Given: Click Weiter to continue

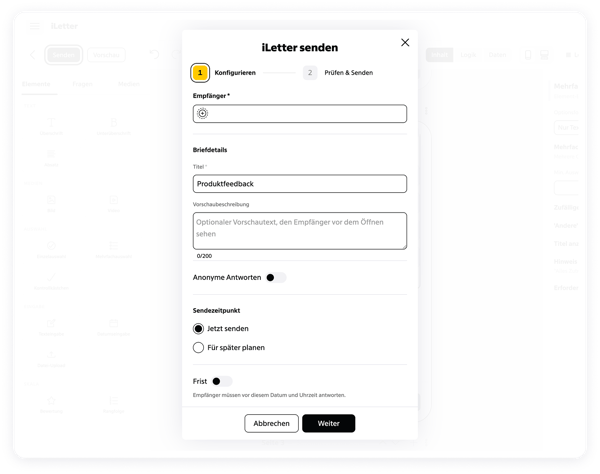Looking at the screenshot, I should click(328, 423).
